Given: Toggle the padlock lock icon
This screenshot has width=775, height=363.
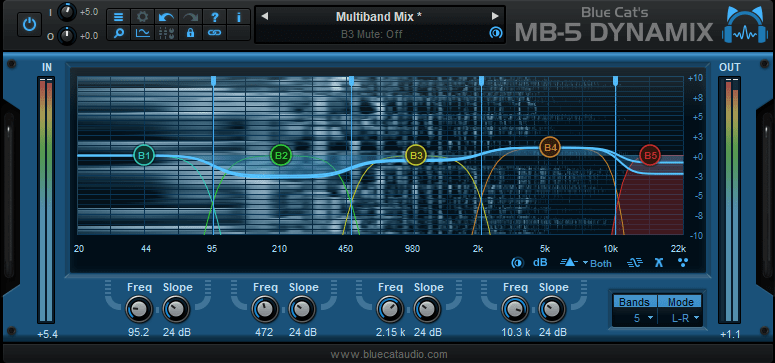Looking at the screenshot, I should point(190,33).
